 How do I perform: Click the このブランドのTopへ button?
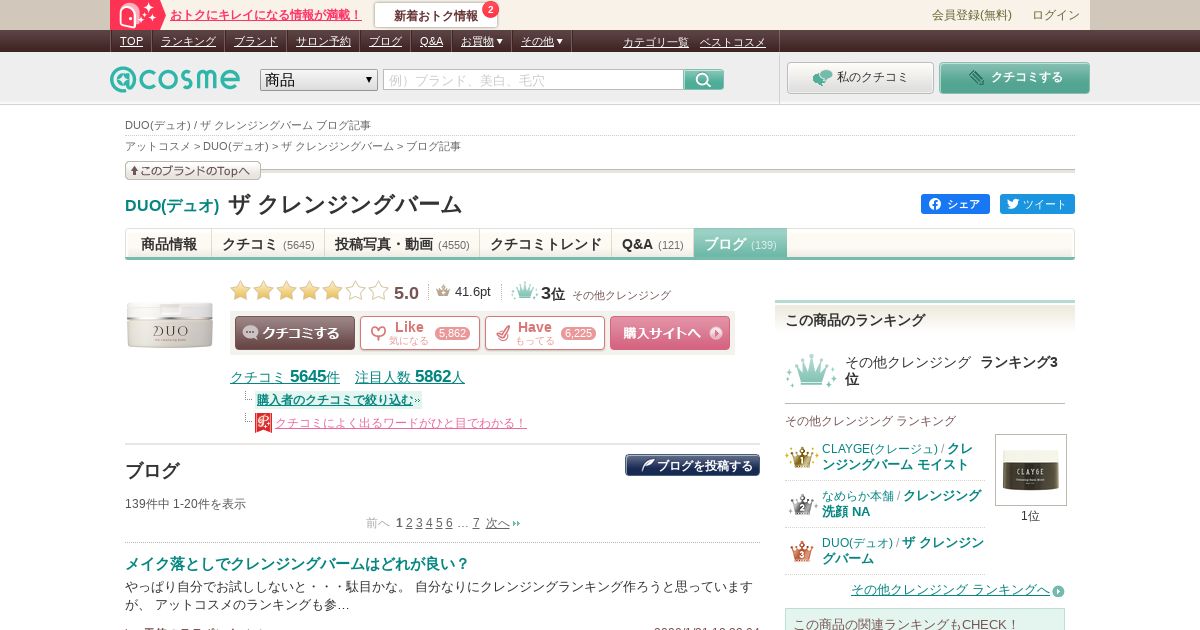193,171
